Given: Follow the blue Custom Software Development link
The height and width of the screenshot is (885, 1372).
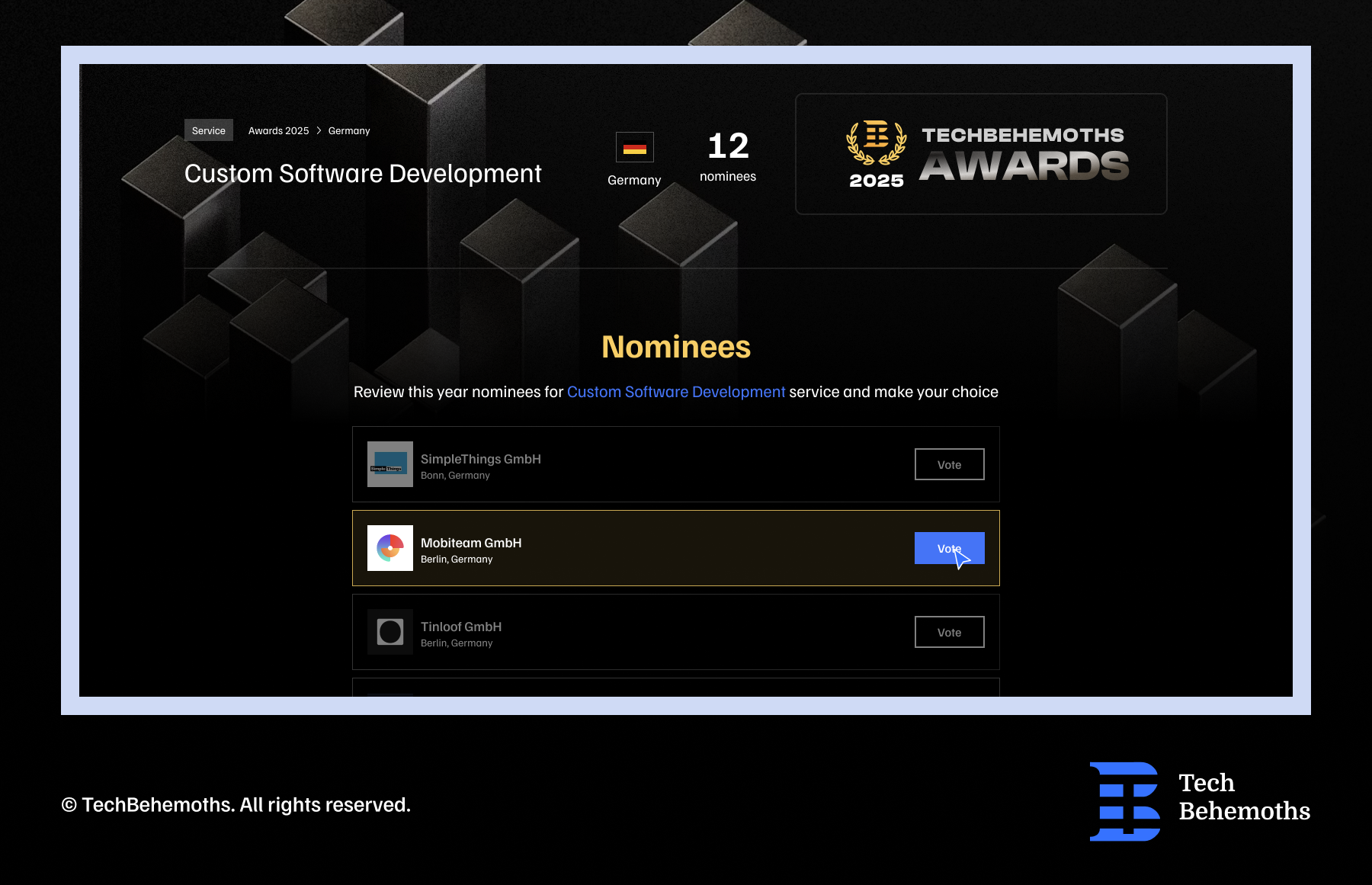Looking at the screenshot, I should tap(675, 392).
